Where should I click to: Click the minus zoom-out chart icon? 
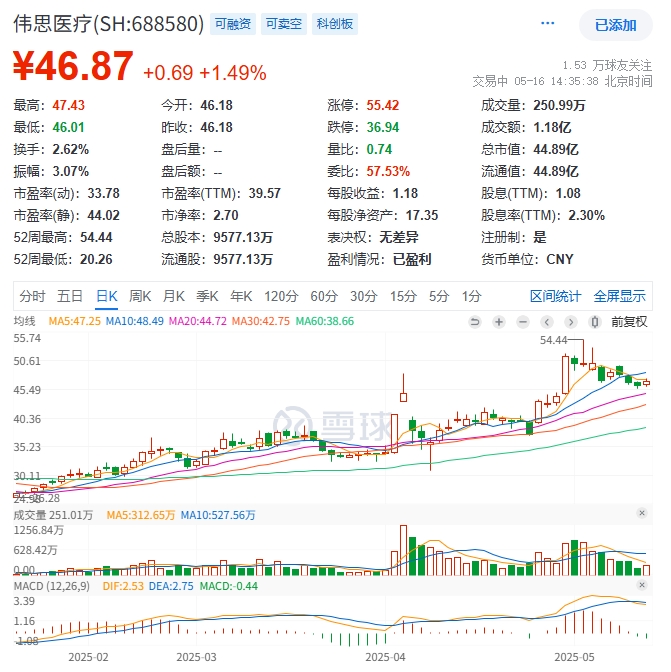click(523, 321)
